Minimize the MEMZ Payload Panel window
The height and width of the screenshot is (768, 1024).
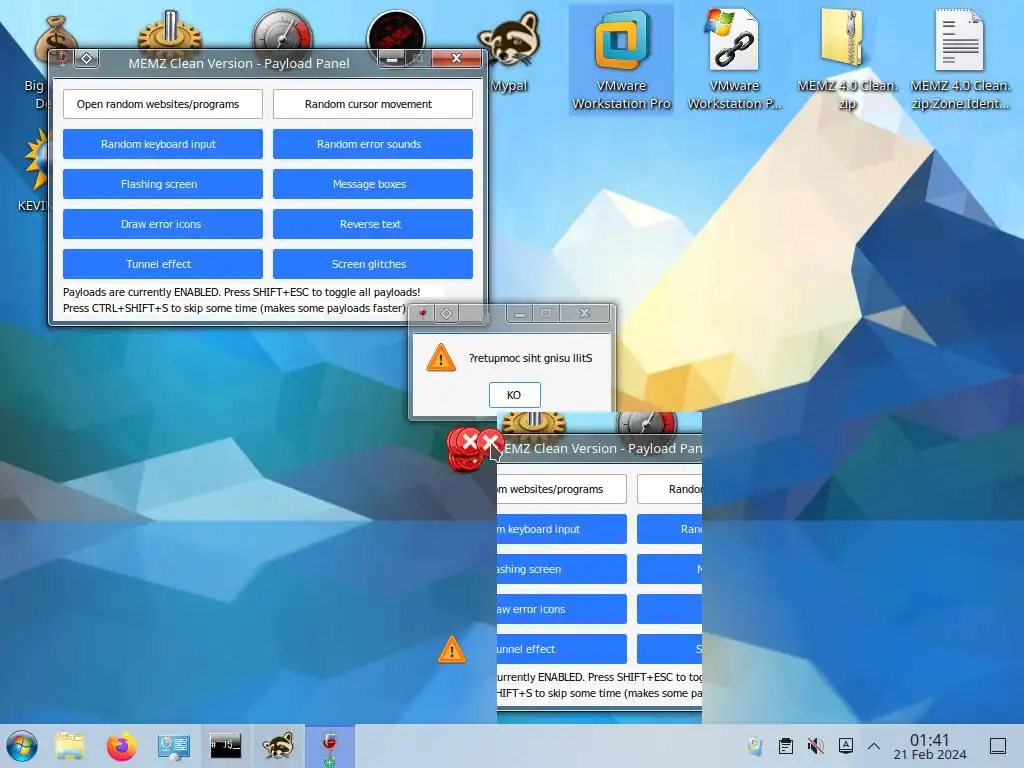(x=392, y=59)
